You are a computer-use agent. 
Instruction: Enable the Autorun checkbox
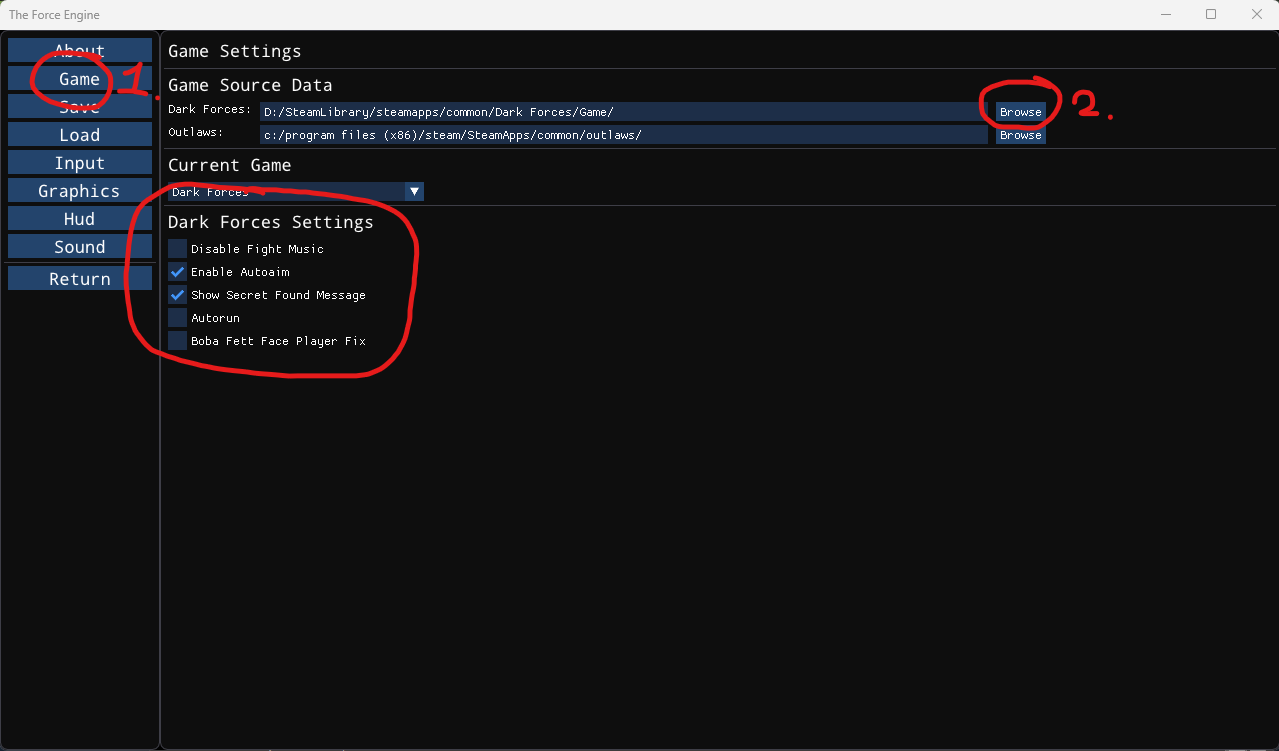pyautogui.click(x=177, y=318)
